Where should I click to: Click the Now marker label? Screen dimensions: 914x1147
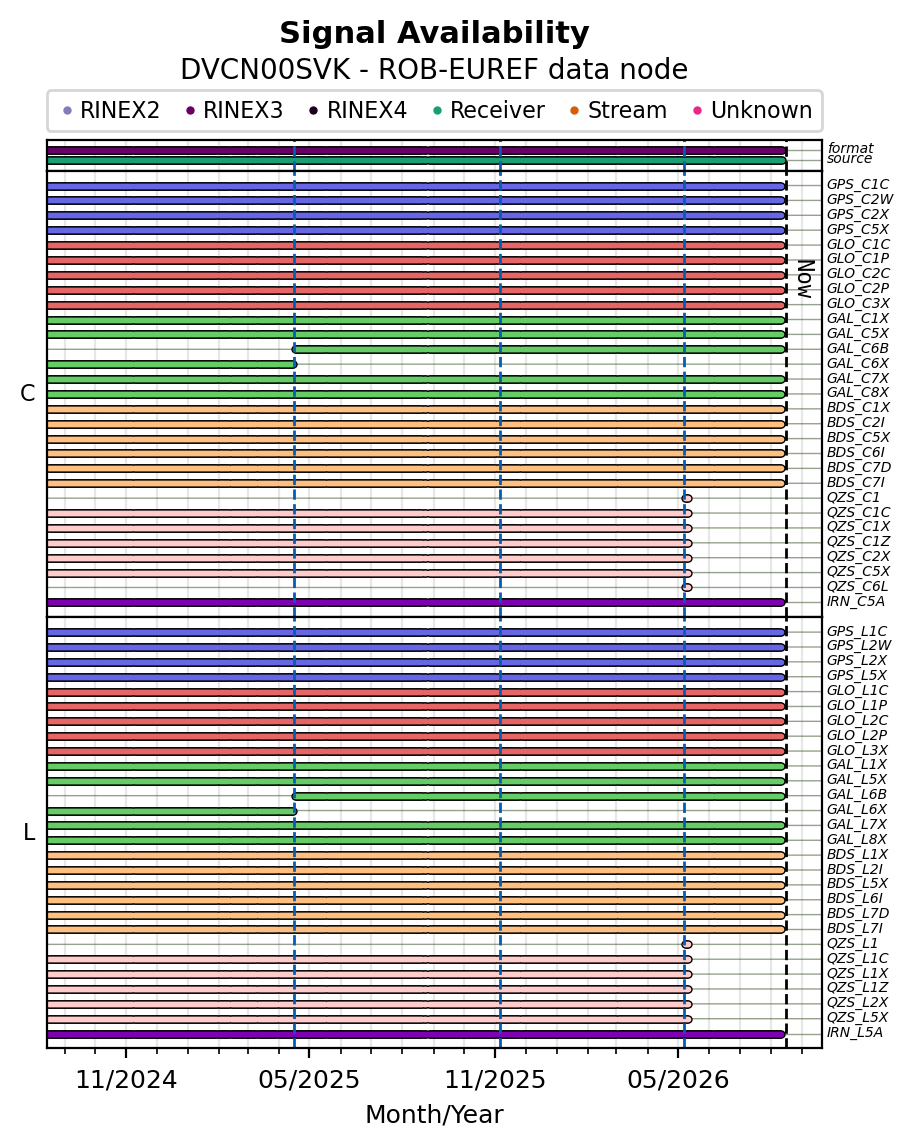point(806,279)
